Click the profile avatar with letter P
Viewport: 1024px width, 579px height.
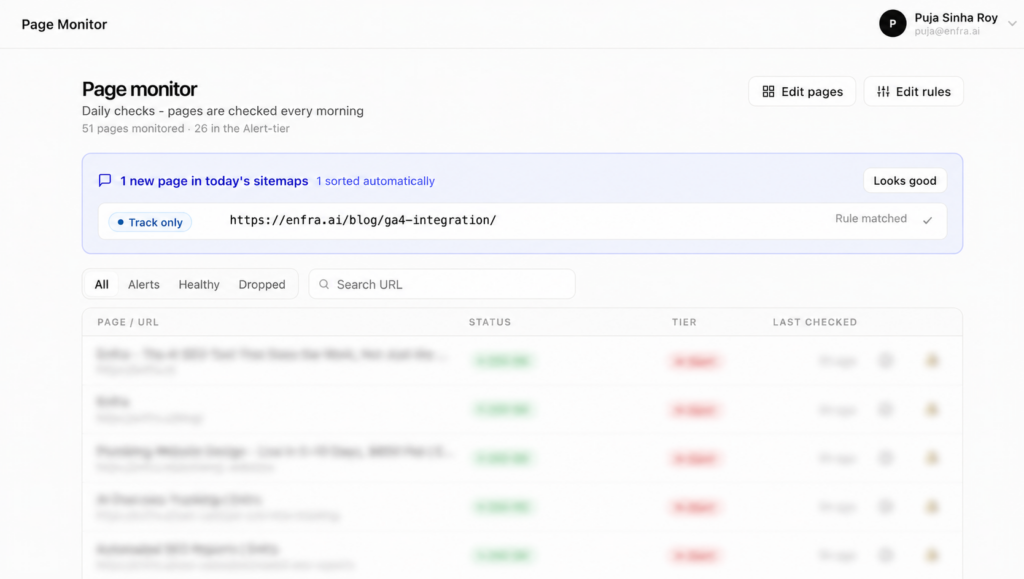[x=892, y=23]
